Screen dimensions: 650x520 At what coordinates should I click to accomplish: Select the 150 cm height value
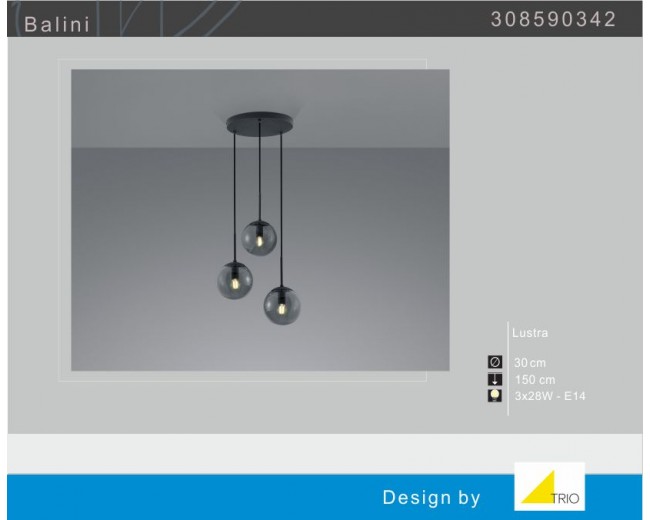(x=534, y=379)
